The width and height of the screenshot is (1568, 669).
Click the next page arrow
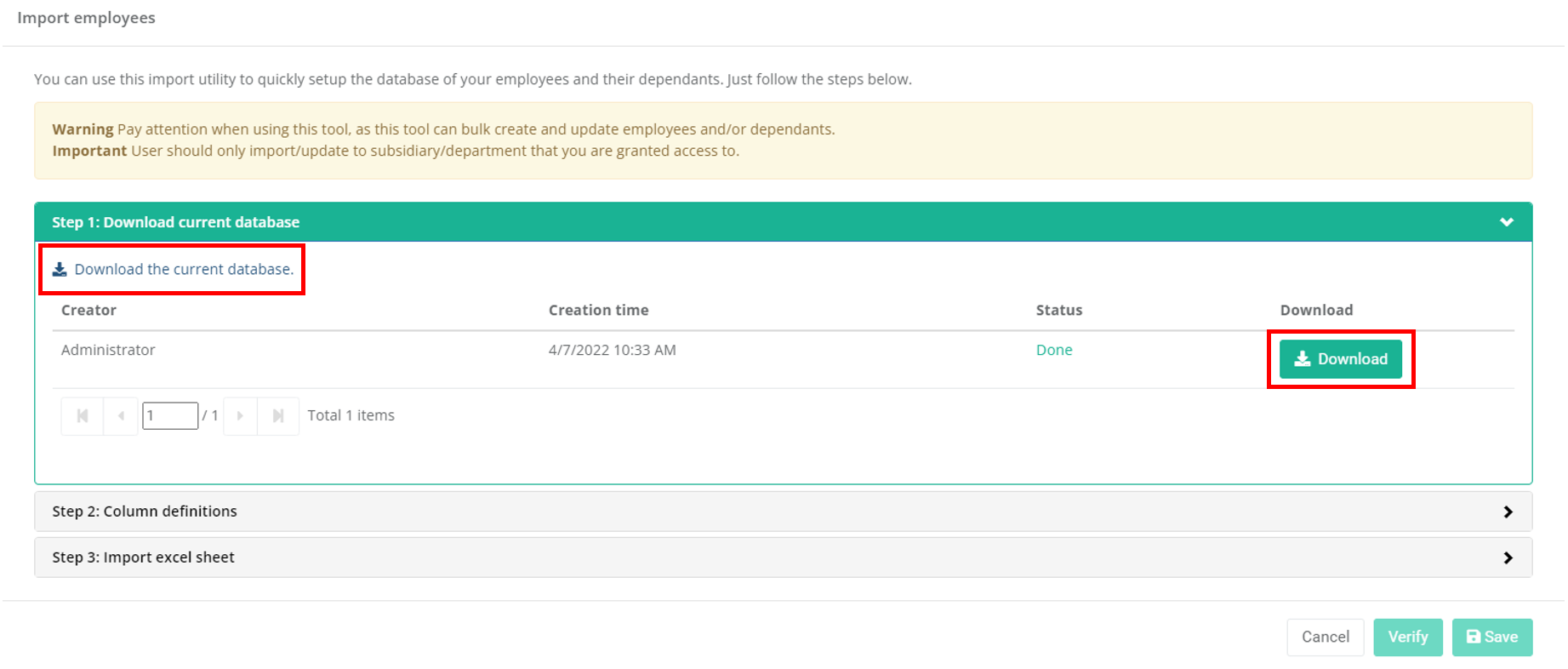(240, 416)
